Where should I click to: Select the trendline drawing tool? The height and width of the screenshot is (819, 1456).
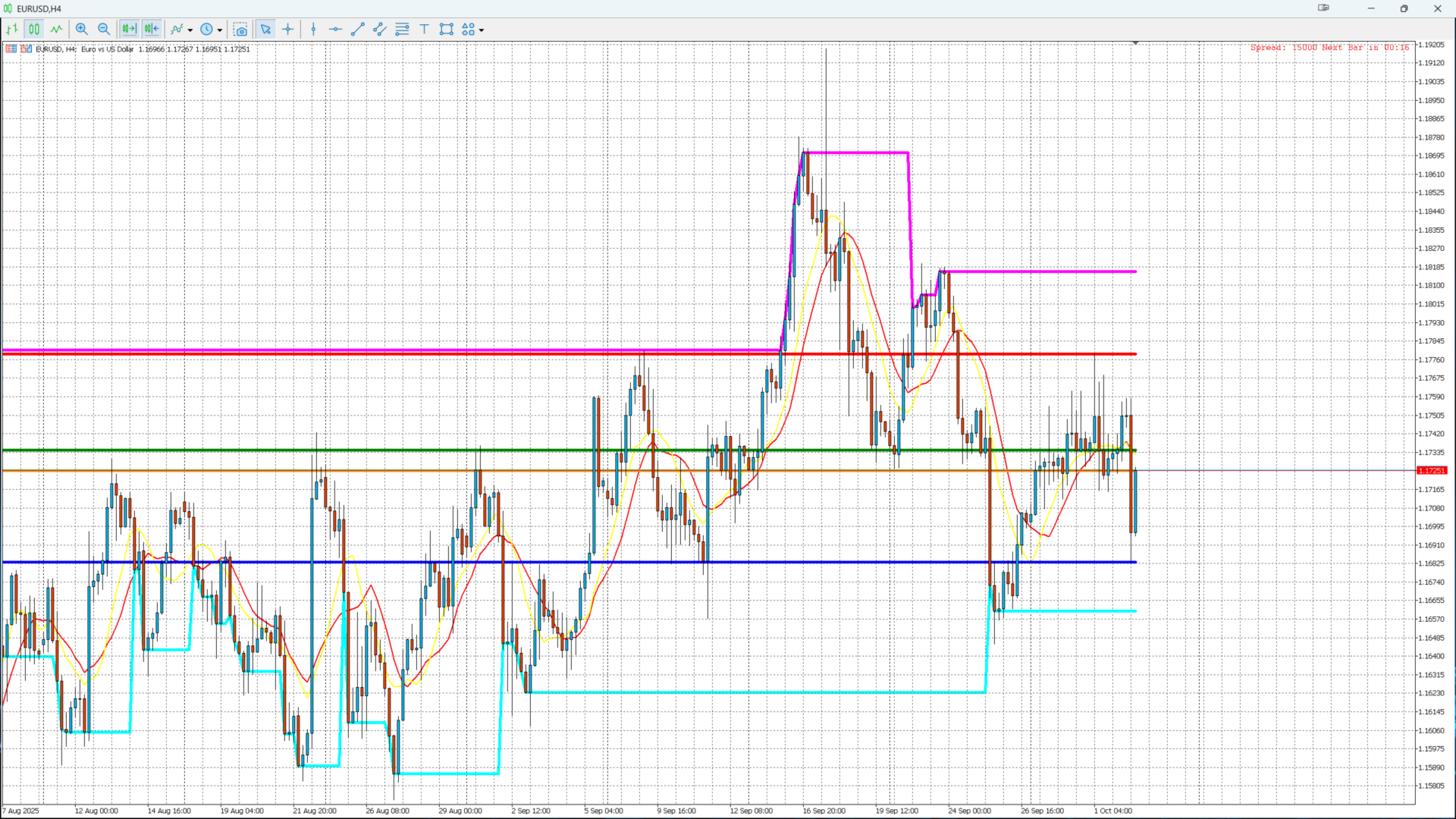click(x=358, y=29)
